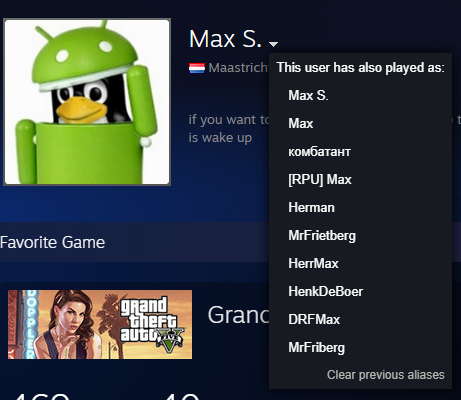Select the Max alias entry
Image resolution: width=461 pixels, height=400 pixels.
click(x=301, y=124)
